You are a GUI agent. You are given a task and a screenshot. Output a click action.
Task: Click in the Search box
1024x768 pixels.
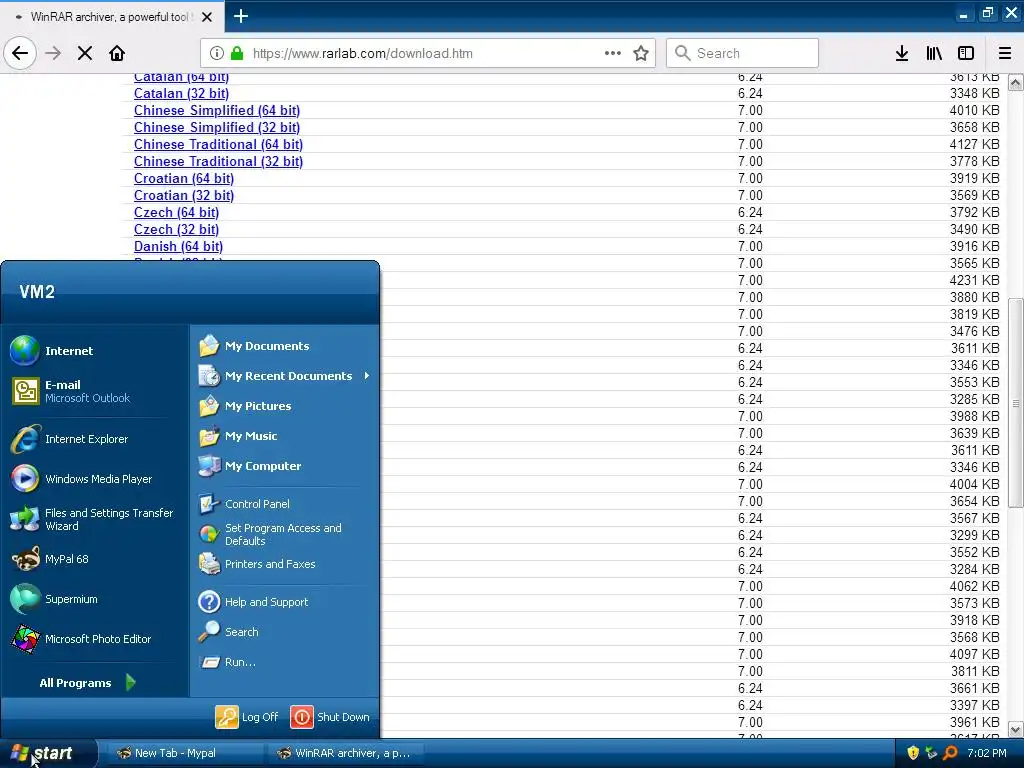(x=743, y=53)
